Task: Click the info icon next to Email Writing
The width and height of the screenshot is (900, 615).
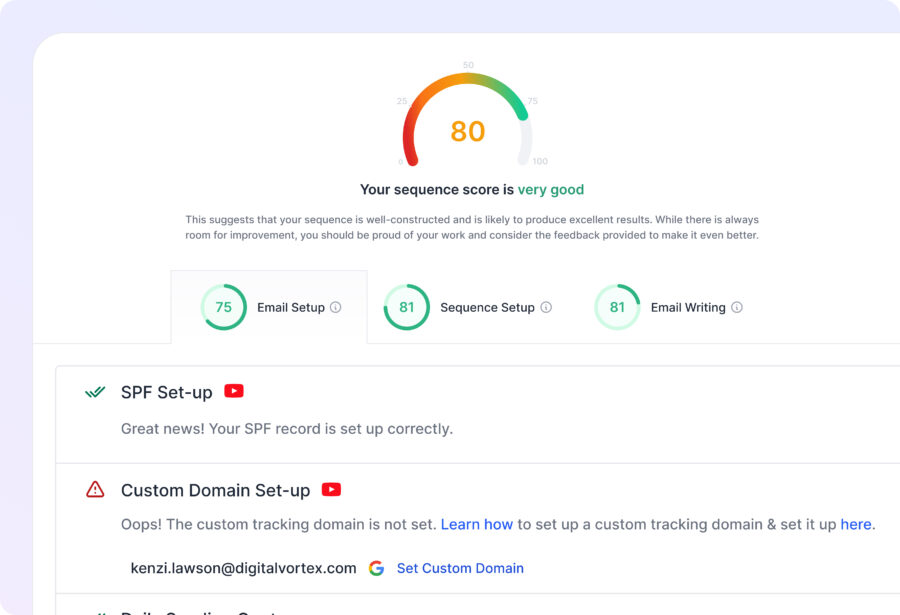Action: tap(737, 308)
